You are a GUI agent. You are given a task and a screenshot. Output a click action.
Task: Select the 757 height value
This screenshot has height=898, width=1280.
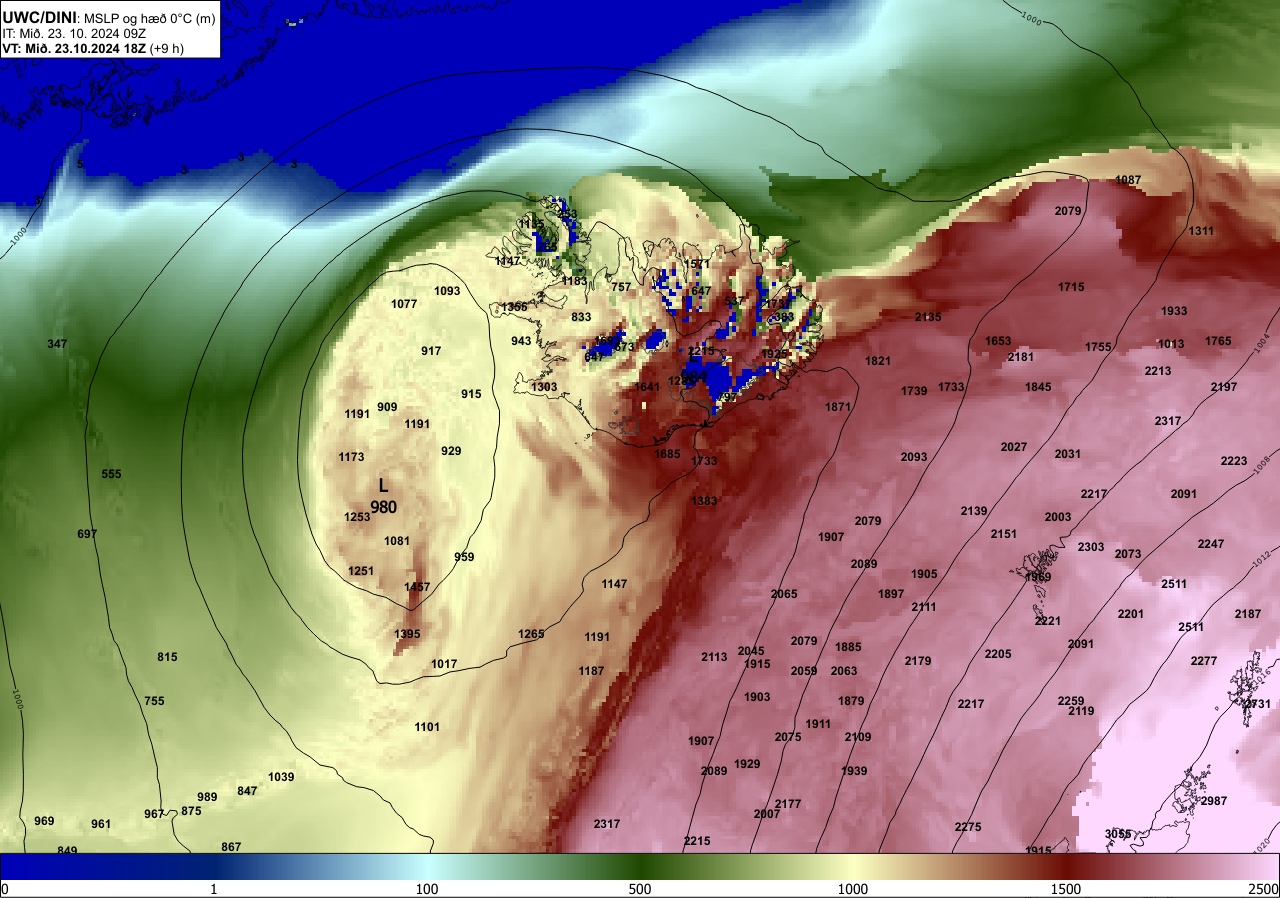click(621, 287)
